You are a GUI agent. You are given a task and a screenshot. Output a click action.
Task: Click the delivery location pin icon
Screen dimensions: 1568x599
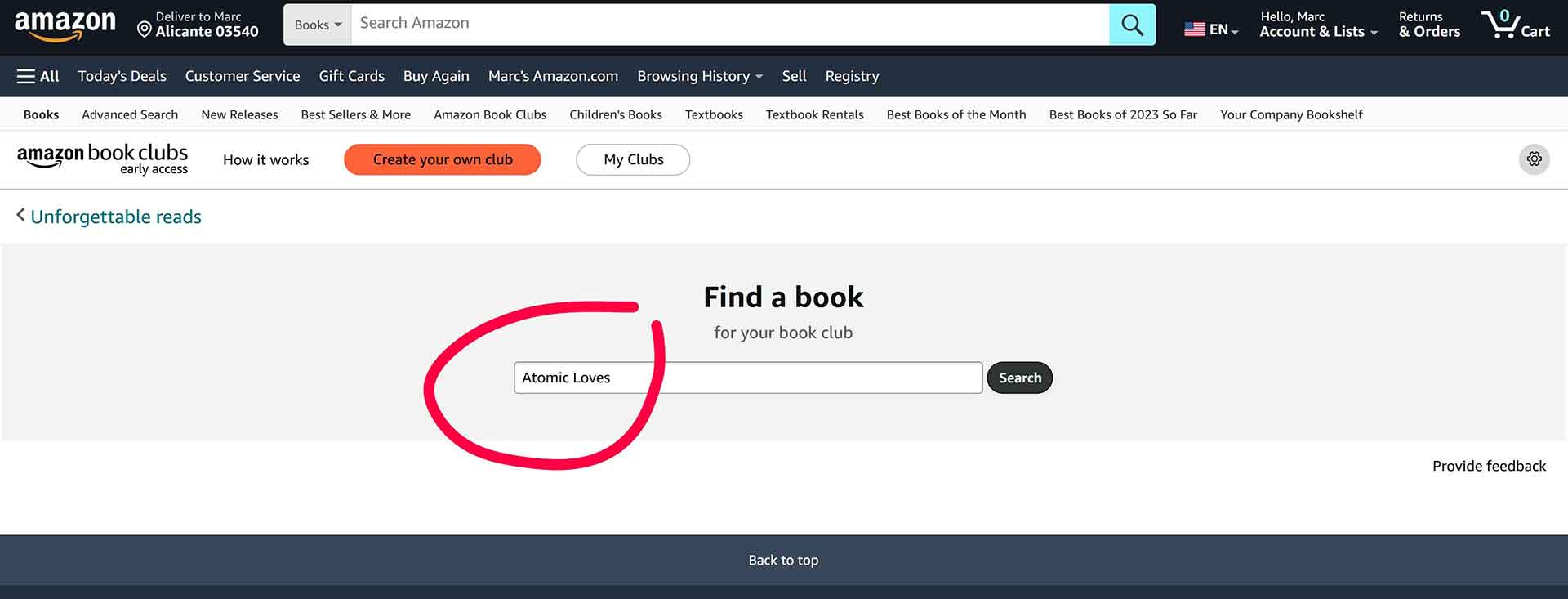[x=144, y=30]
